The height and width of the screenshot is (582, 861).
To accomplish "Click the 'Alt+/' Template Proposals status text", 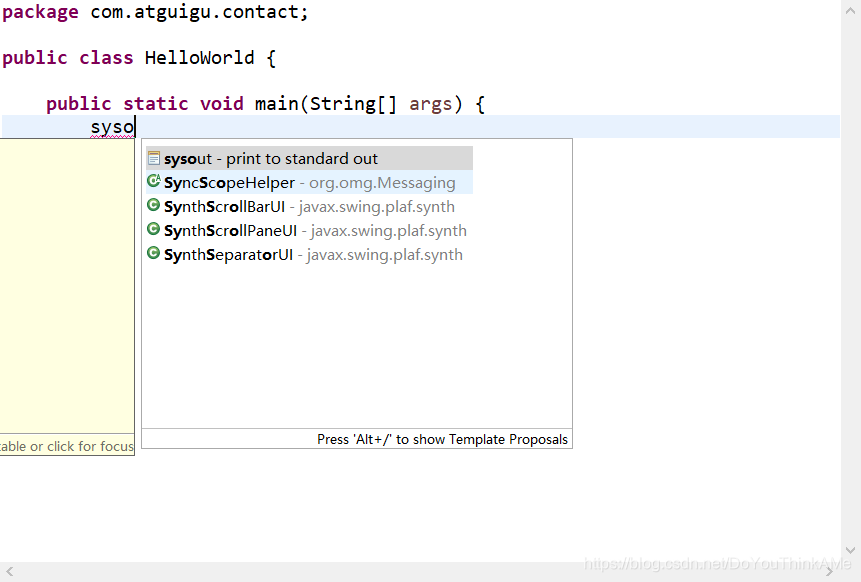I will click(x=442, y=439).
